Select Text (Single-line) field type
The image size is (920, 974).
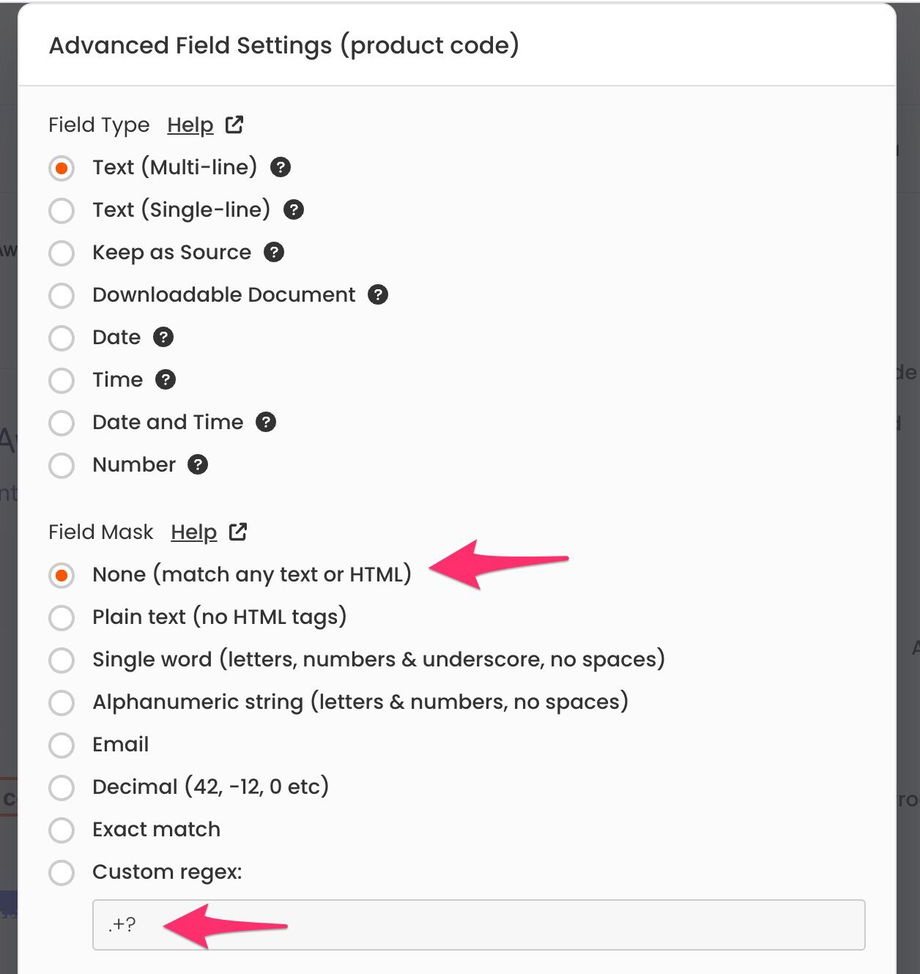pyautogui.click(x=62, y=210)
